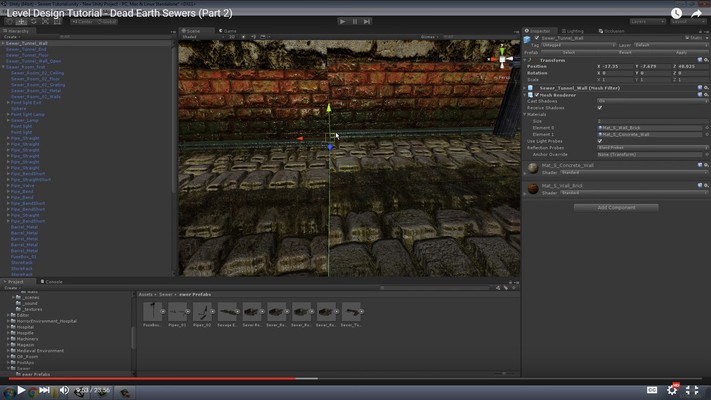Switch to the Hierarchy tab
711x400 pixels.
[16, 31]
